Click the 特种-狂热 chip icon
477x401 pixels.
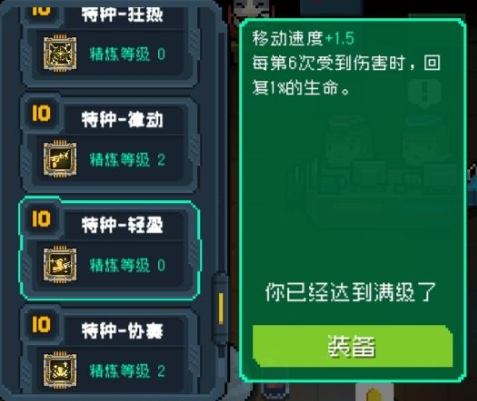point(60,53)
